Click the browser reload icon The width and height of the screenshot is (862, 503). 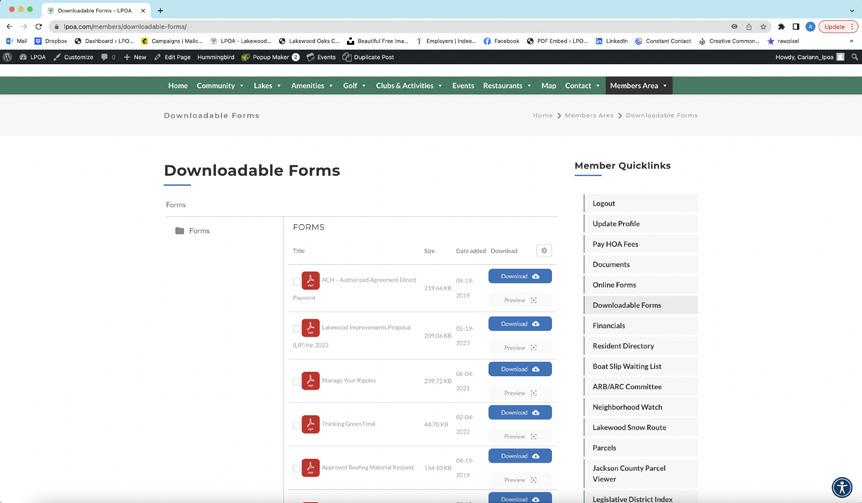(x=38, y=26)
